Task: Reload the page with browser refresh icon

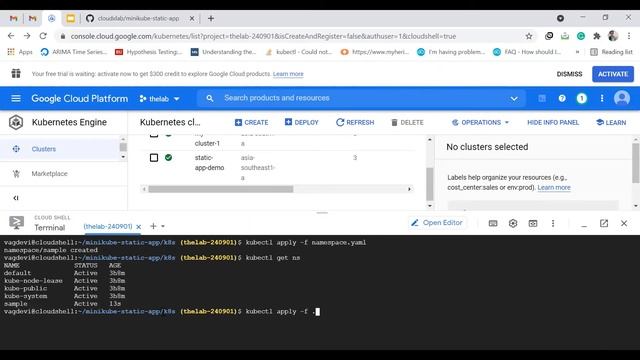Action: [x=43, y=36]
